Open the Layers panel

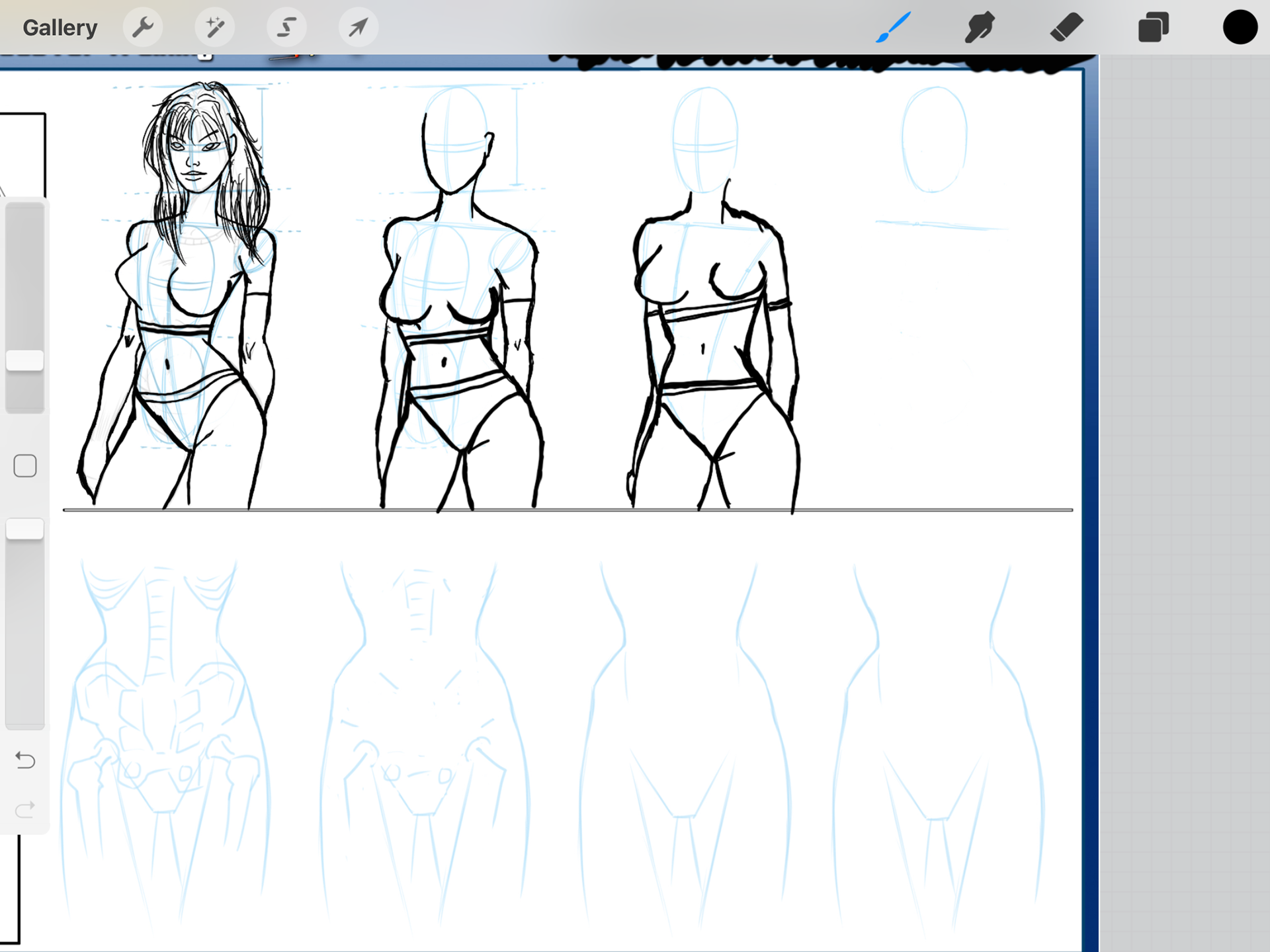pyautogui.click(x=1153, y=28)
